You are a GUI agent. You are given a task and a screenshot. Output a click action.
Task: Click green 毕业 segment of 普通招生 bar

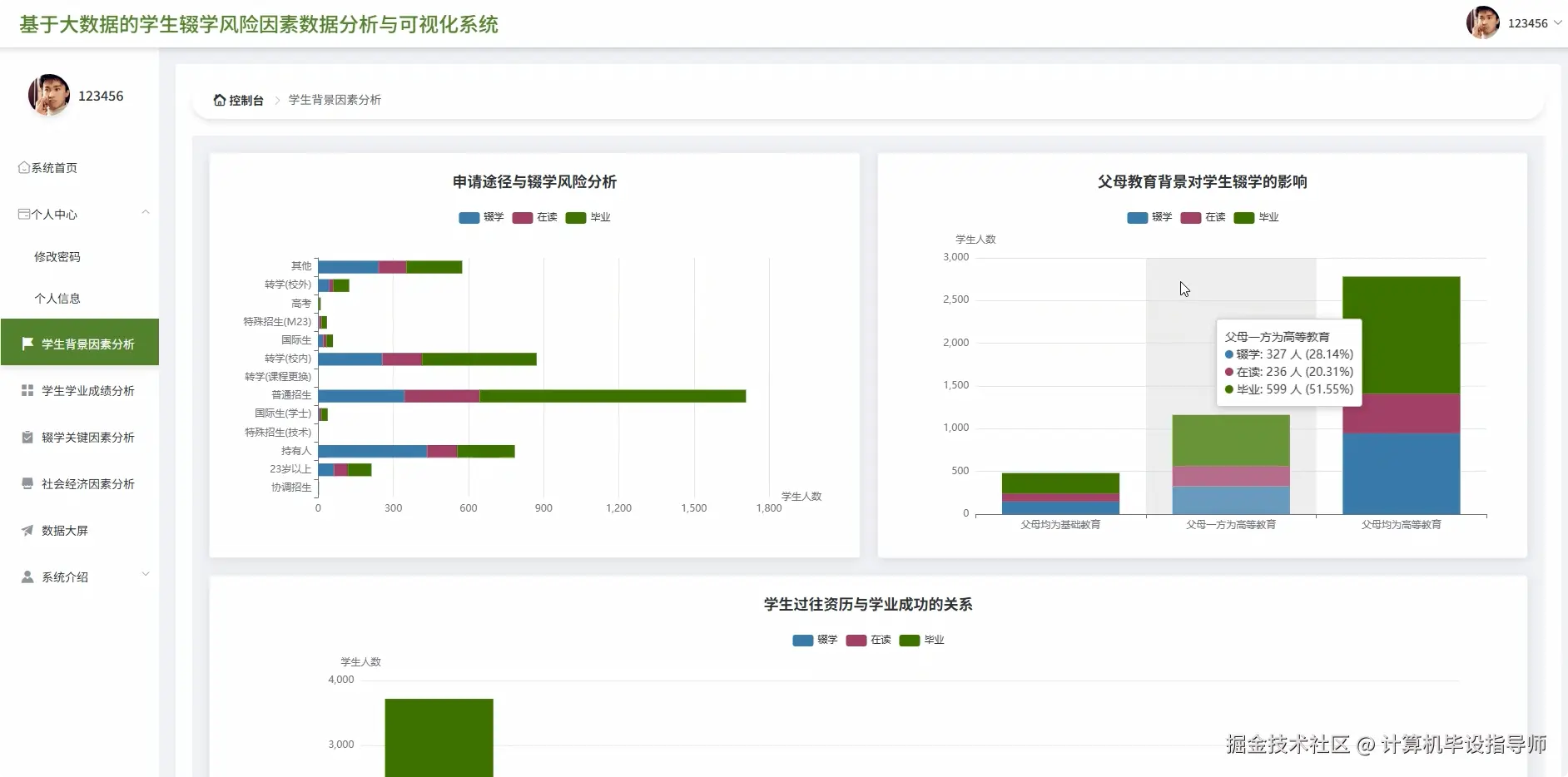coord(613,396)
